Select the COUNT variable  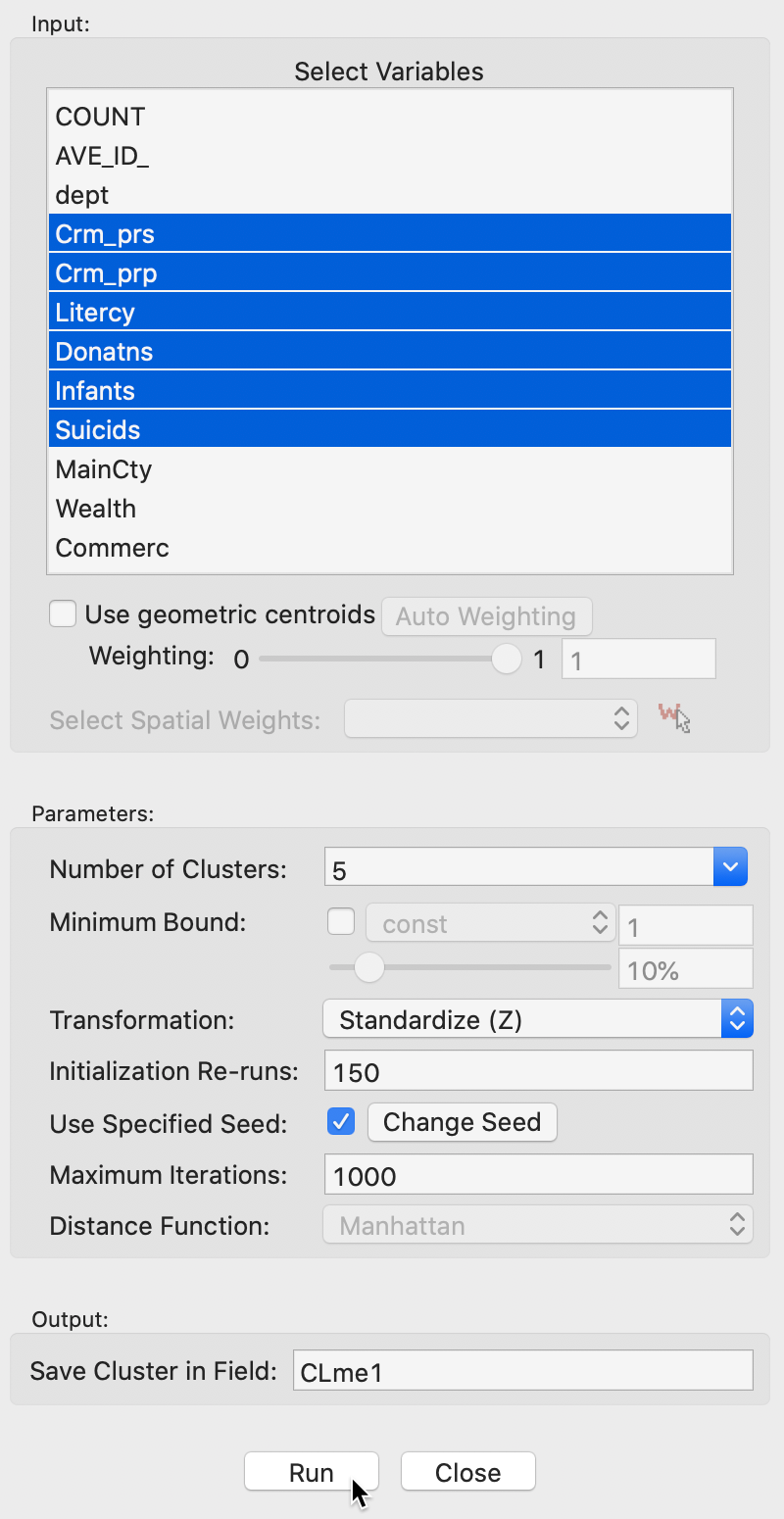tap(100, 117)
